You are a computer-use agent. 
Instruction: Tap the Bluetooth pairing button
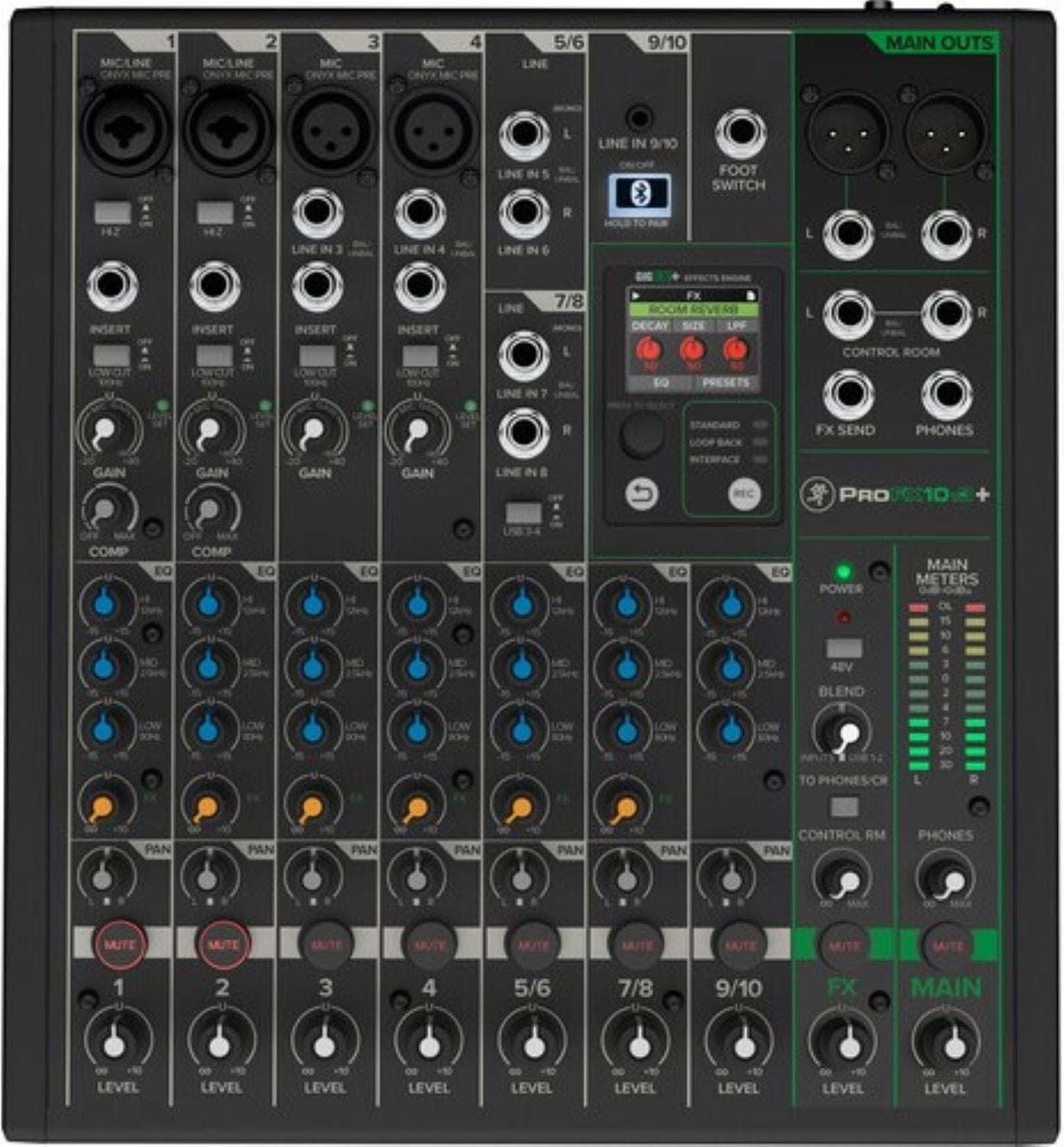pos(641,195)
